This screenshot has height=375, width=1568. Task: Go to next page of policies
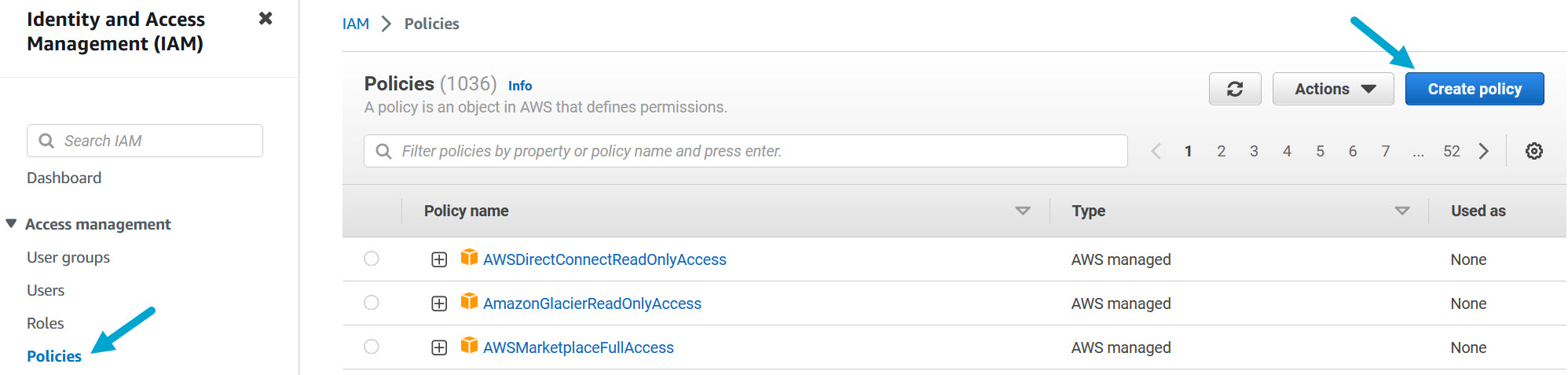[1483, 151]
